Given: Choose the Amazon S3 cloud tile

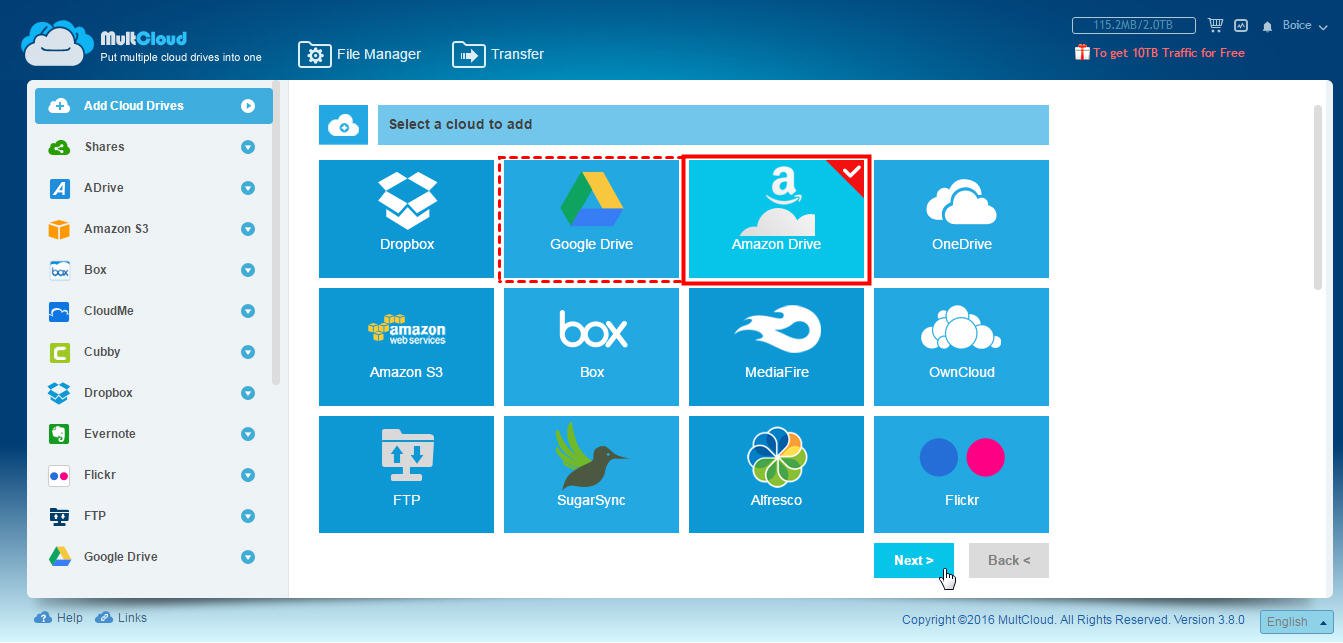Looking at the screenshot, I should point(406,347).
